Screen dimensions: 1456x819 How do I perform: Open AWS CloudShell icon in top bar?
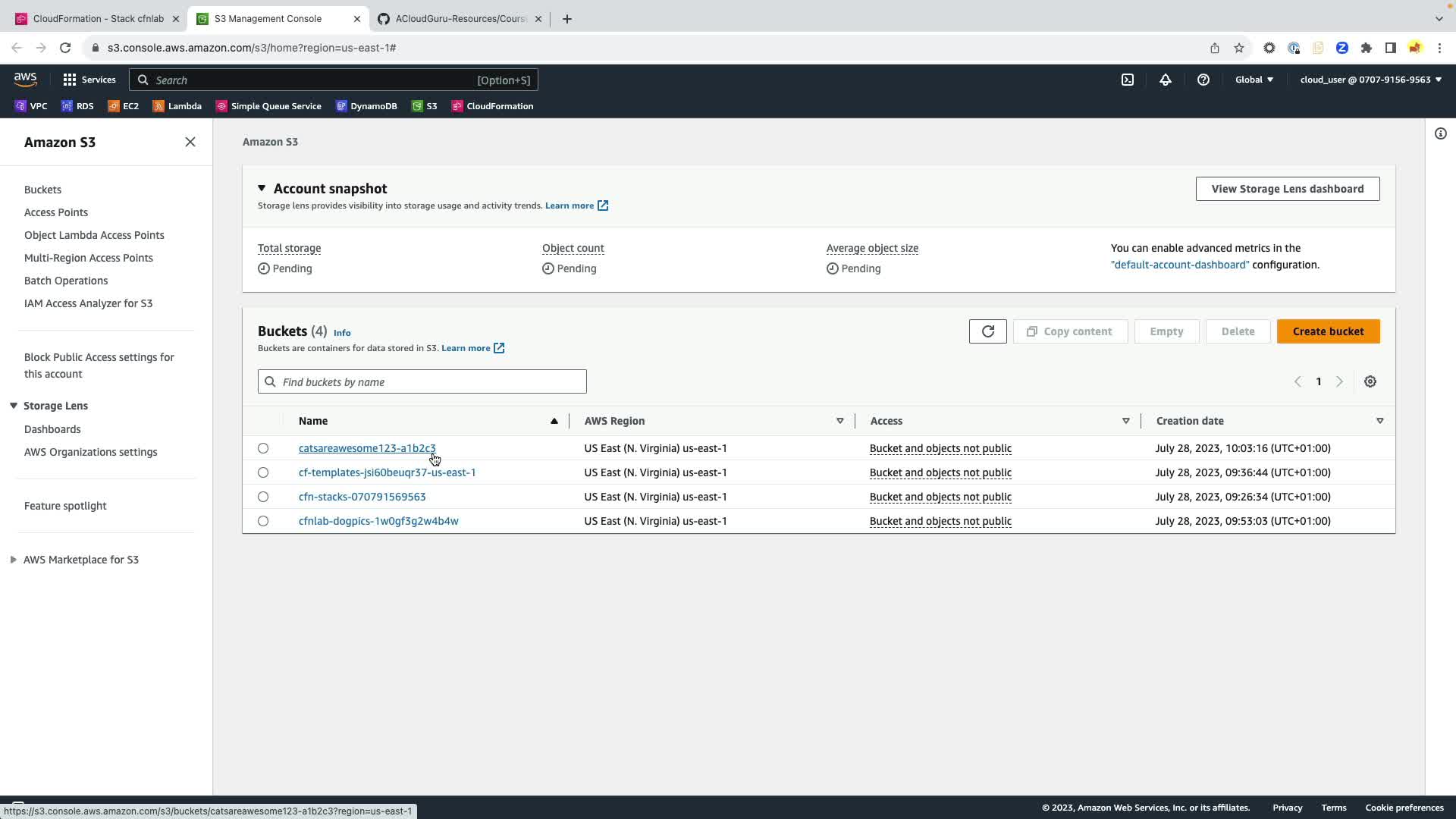[1128, 80]
